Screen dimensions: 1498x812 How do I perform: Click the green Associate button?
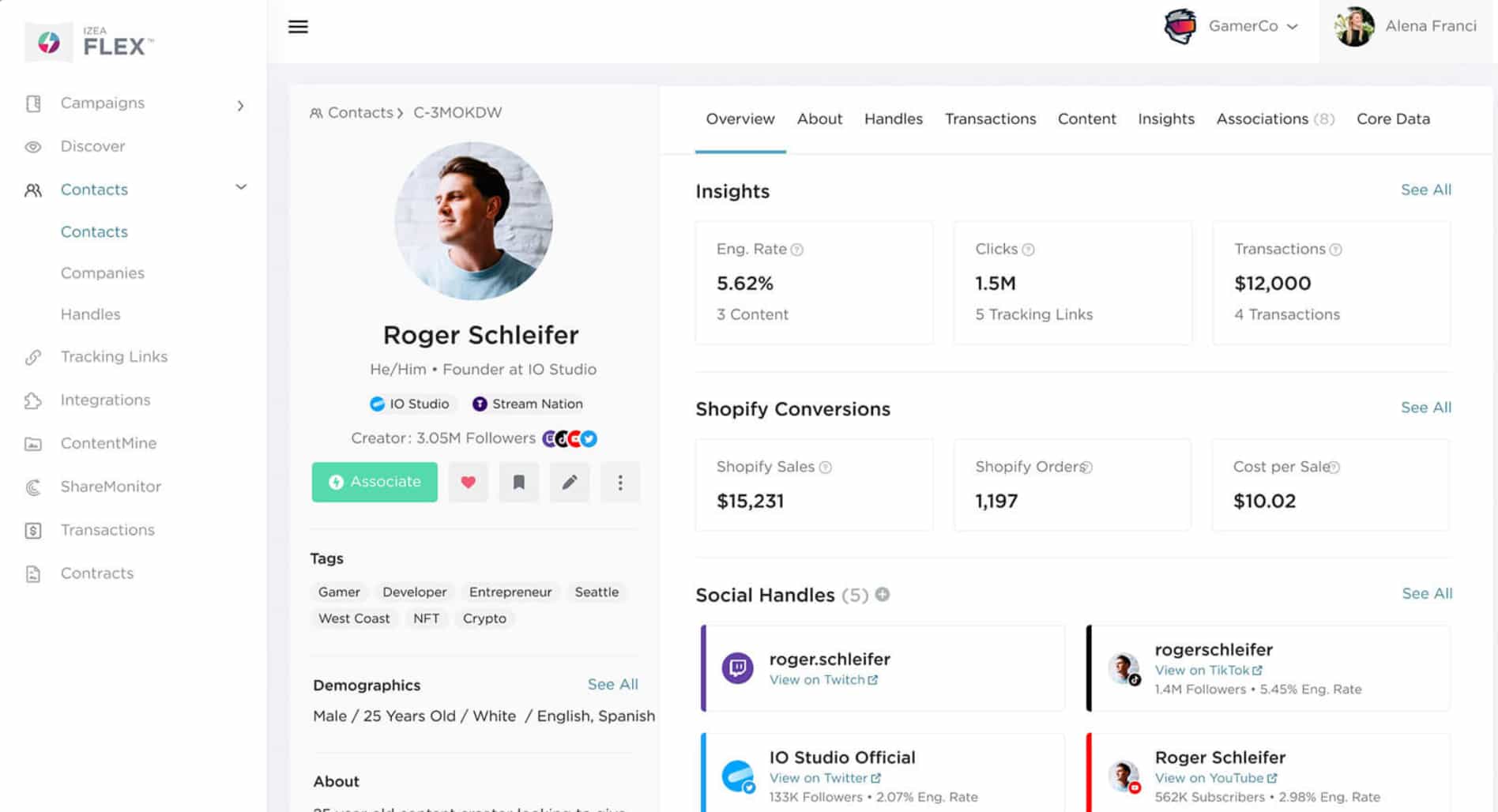(x=374, y=482)
